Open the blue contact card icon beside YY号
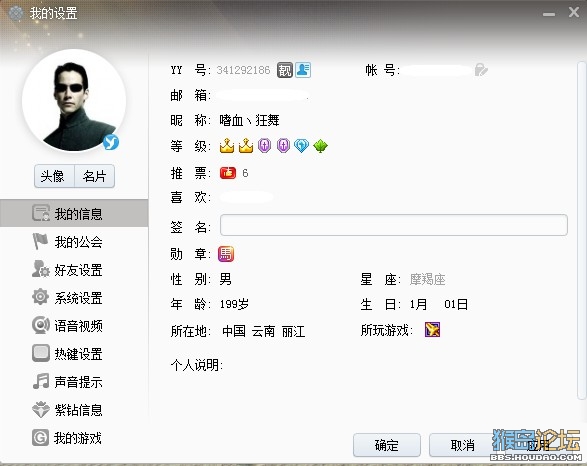 point(303,70)
